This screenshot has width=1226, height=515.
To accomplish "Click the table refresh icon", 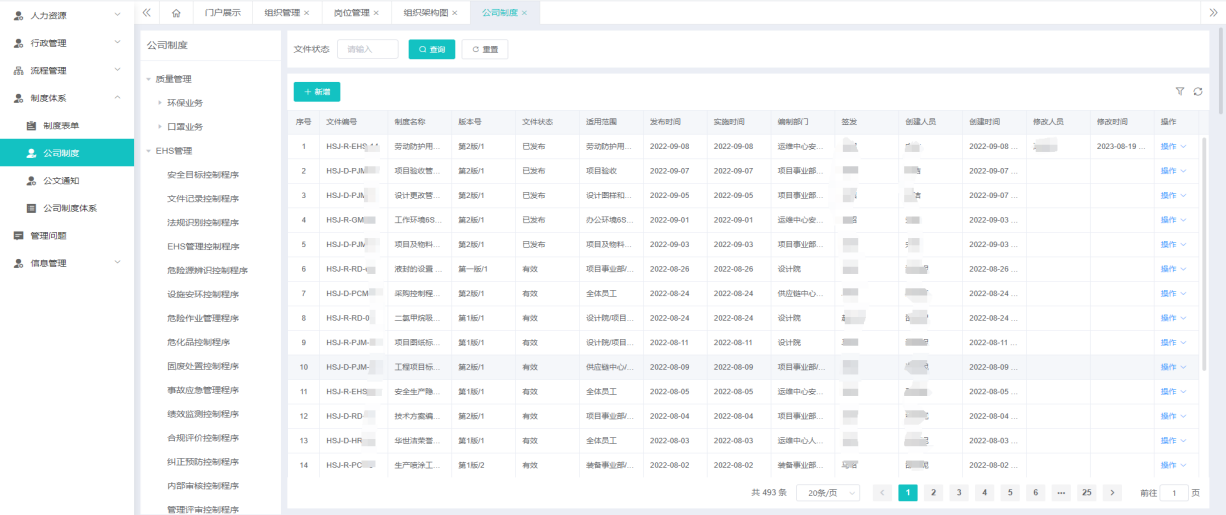I will tap(1198, 91).
